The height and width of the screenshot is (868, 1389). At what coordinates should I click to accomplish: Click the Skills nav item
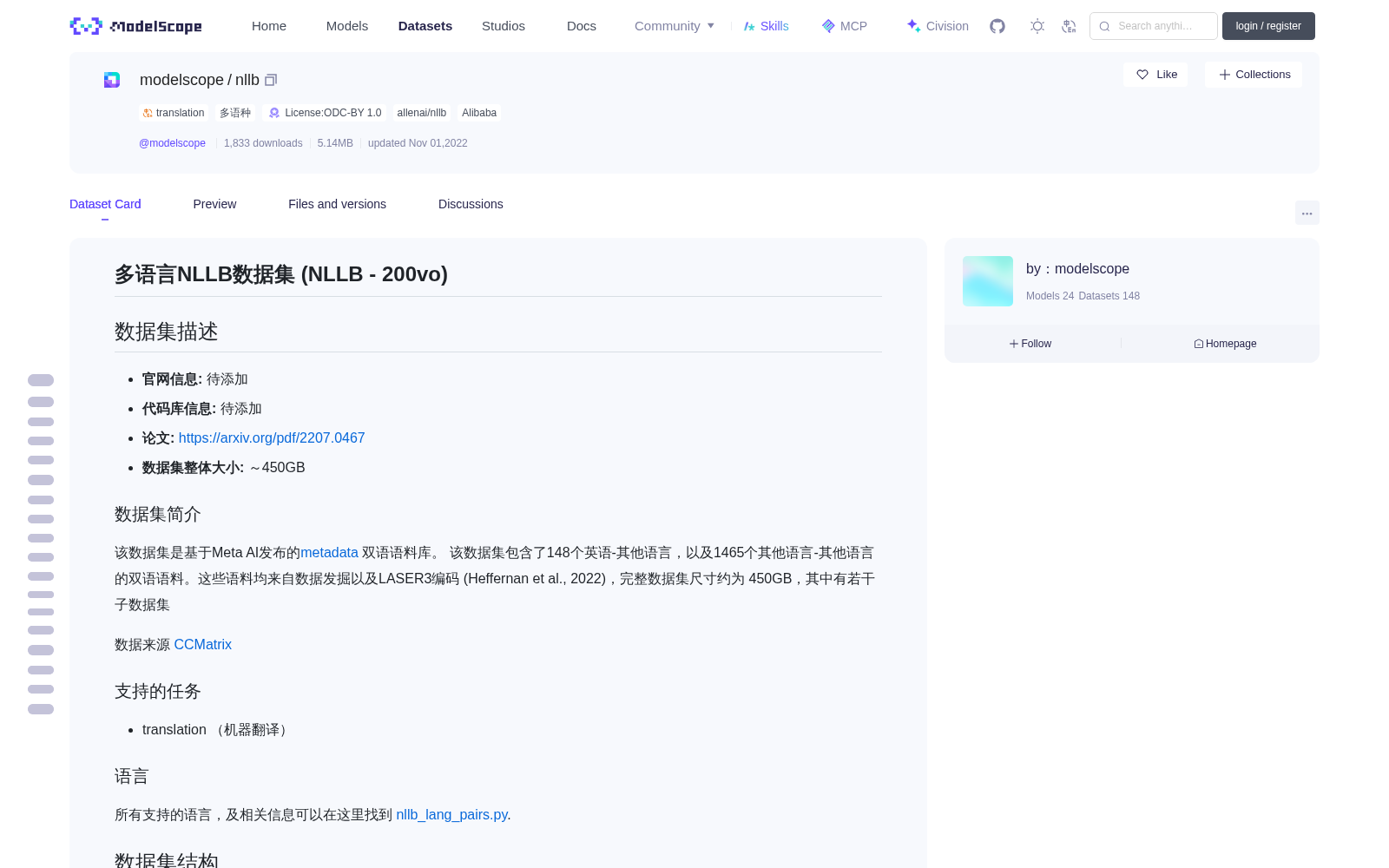(x=766, y=26)
